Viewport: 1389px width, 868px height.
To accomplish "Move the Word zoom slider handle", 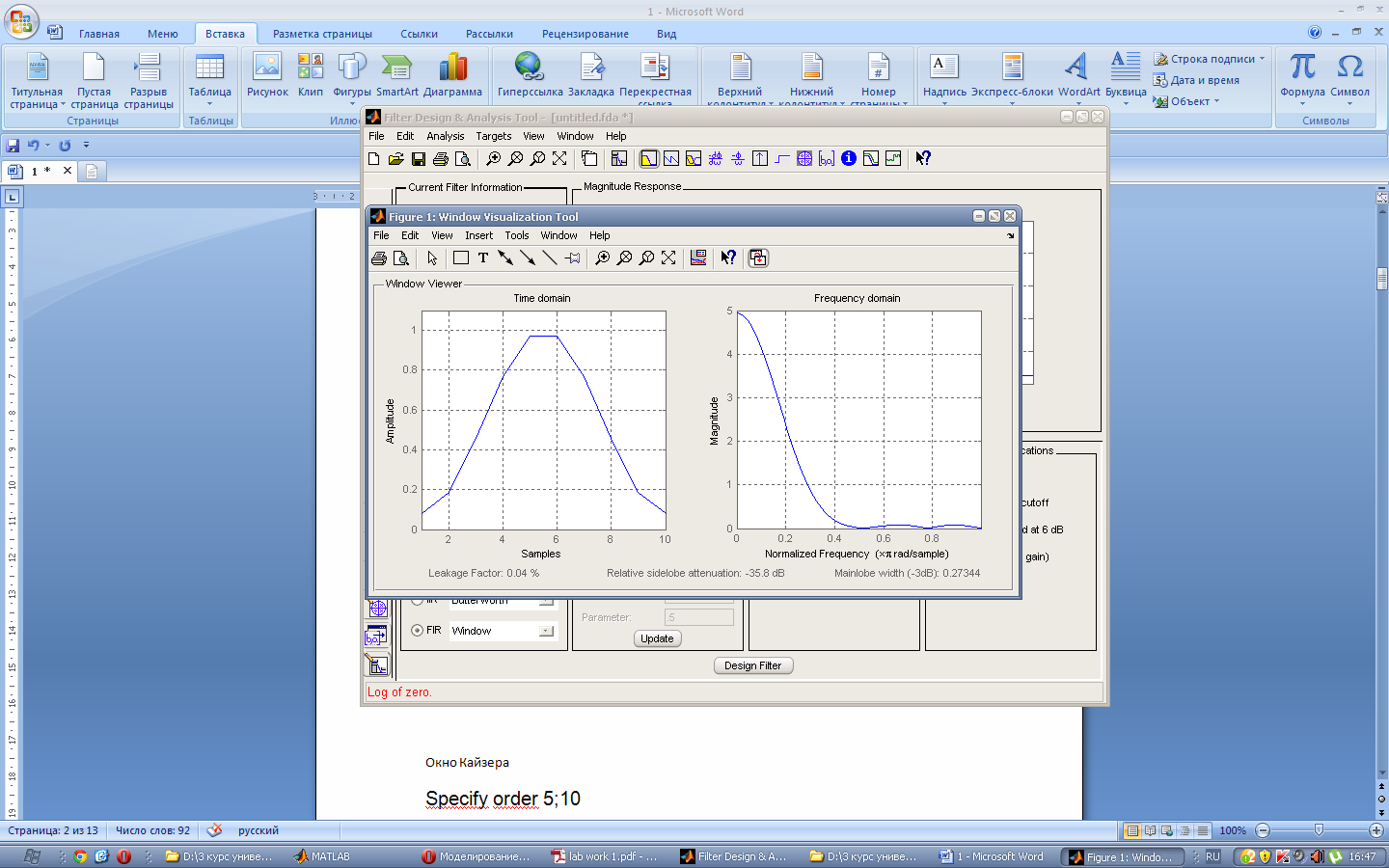I will point(1319,830).
